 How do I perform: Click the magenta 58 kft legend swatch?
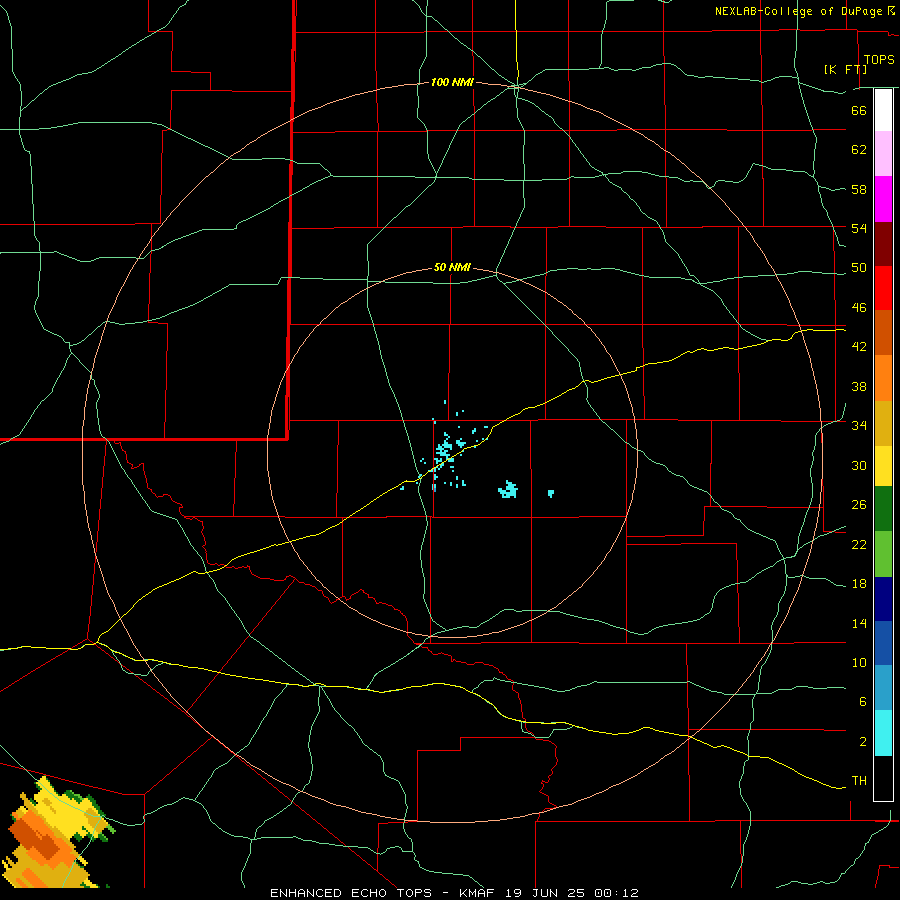(x=883, y=198)
